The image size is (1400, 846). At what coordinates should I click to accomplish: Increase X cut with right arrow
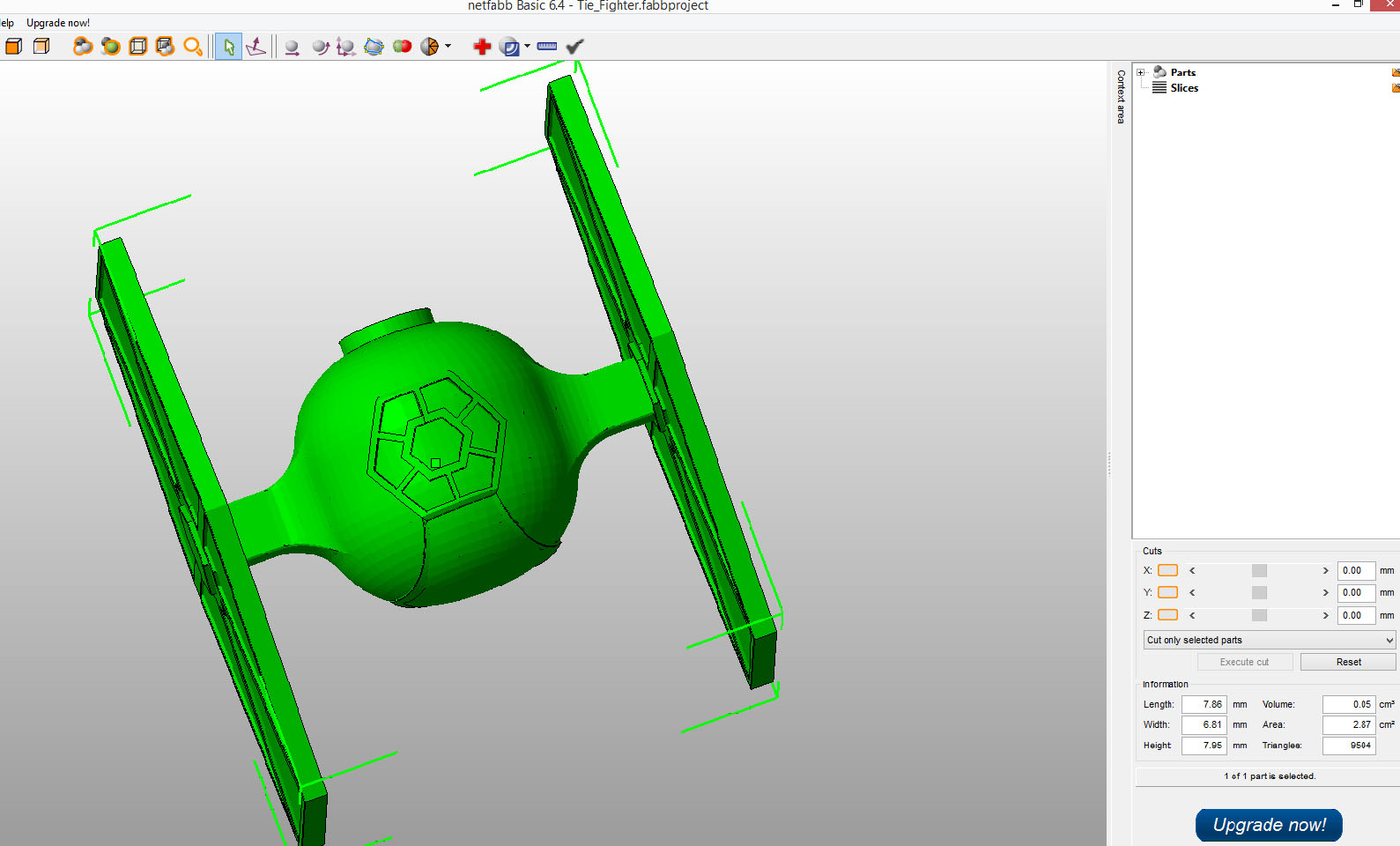pyautogui.click(x=1325, y=570)
